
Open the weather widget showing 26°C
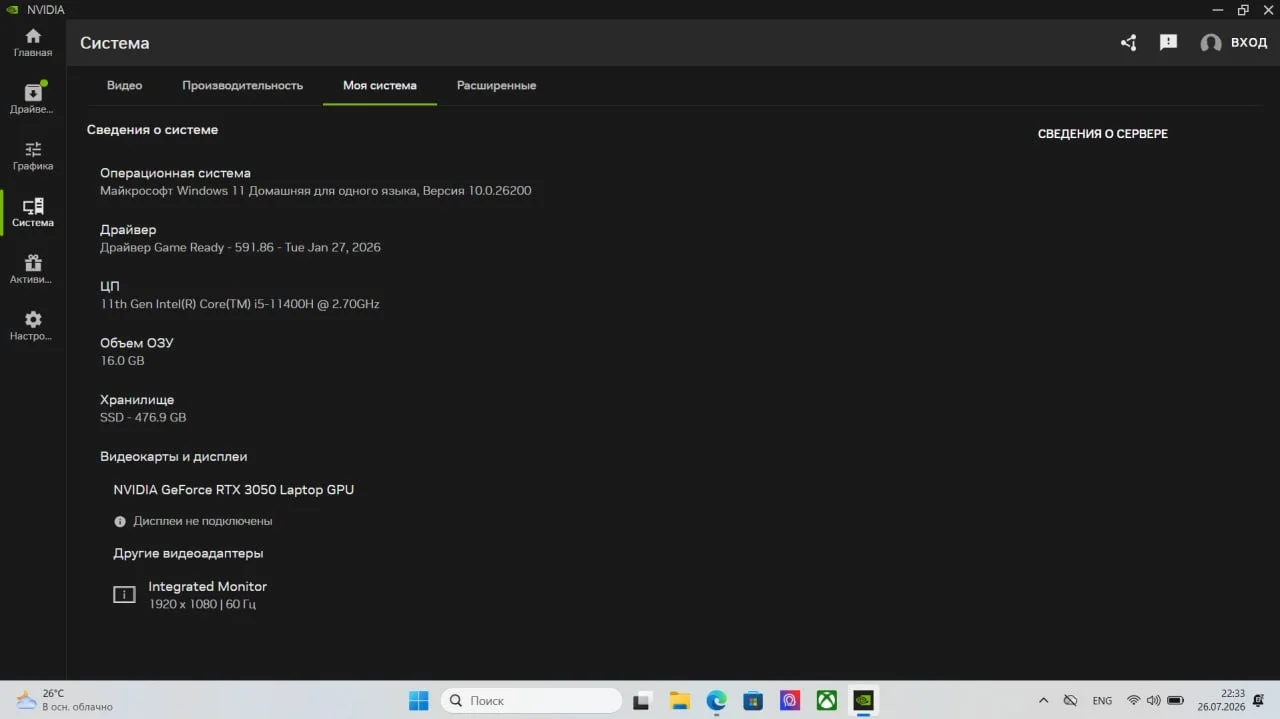click(65, 700)
